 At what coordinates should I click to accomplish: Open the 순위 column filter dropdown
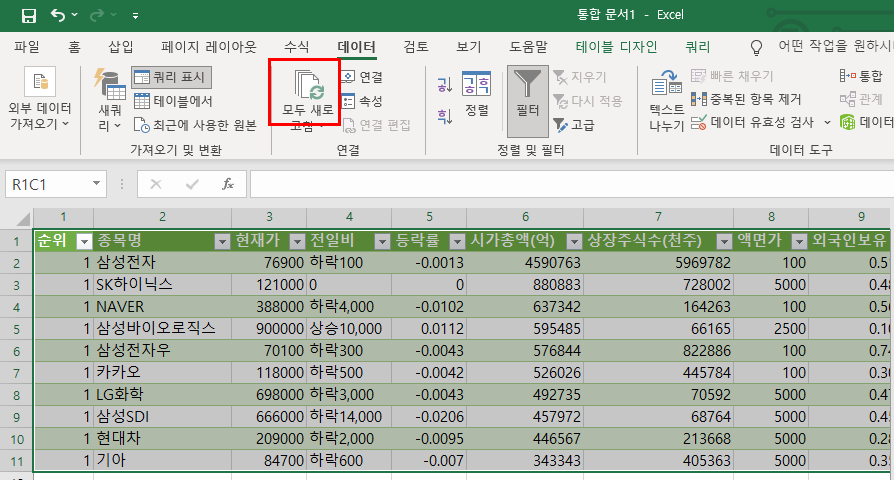84,242
